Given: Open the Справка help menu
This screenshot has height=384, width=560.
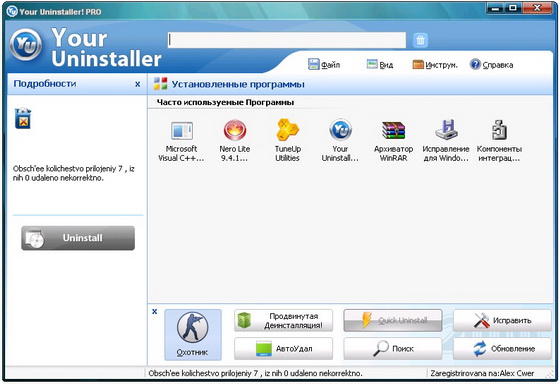Looking at the screenshot, I should point(492,65).
